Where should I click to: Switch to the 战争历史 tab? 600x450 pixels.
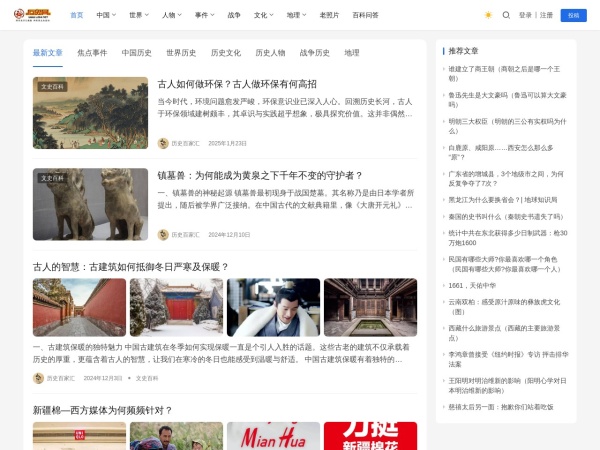click(x=315, y=53)
